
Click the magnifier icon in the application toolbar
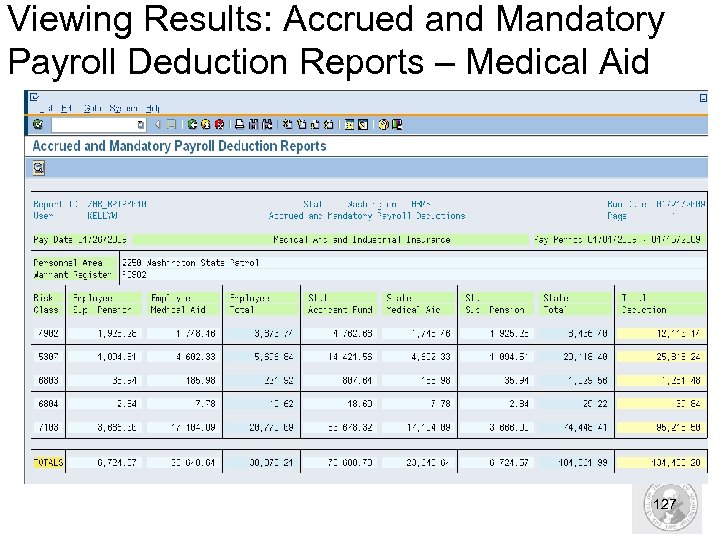[39, 168]
